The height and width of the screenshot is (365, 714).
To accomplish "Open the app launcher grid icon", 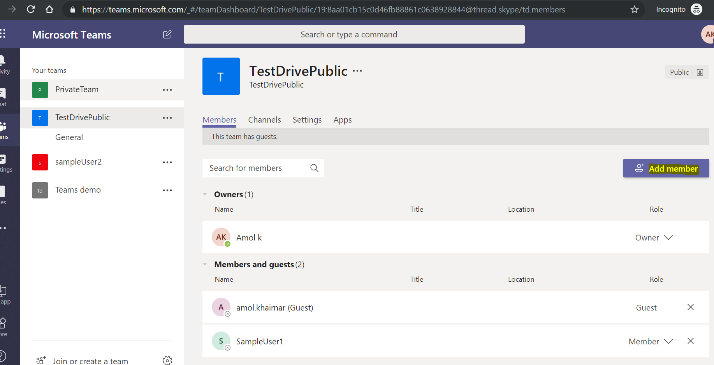I will (x=3, y=34).
